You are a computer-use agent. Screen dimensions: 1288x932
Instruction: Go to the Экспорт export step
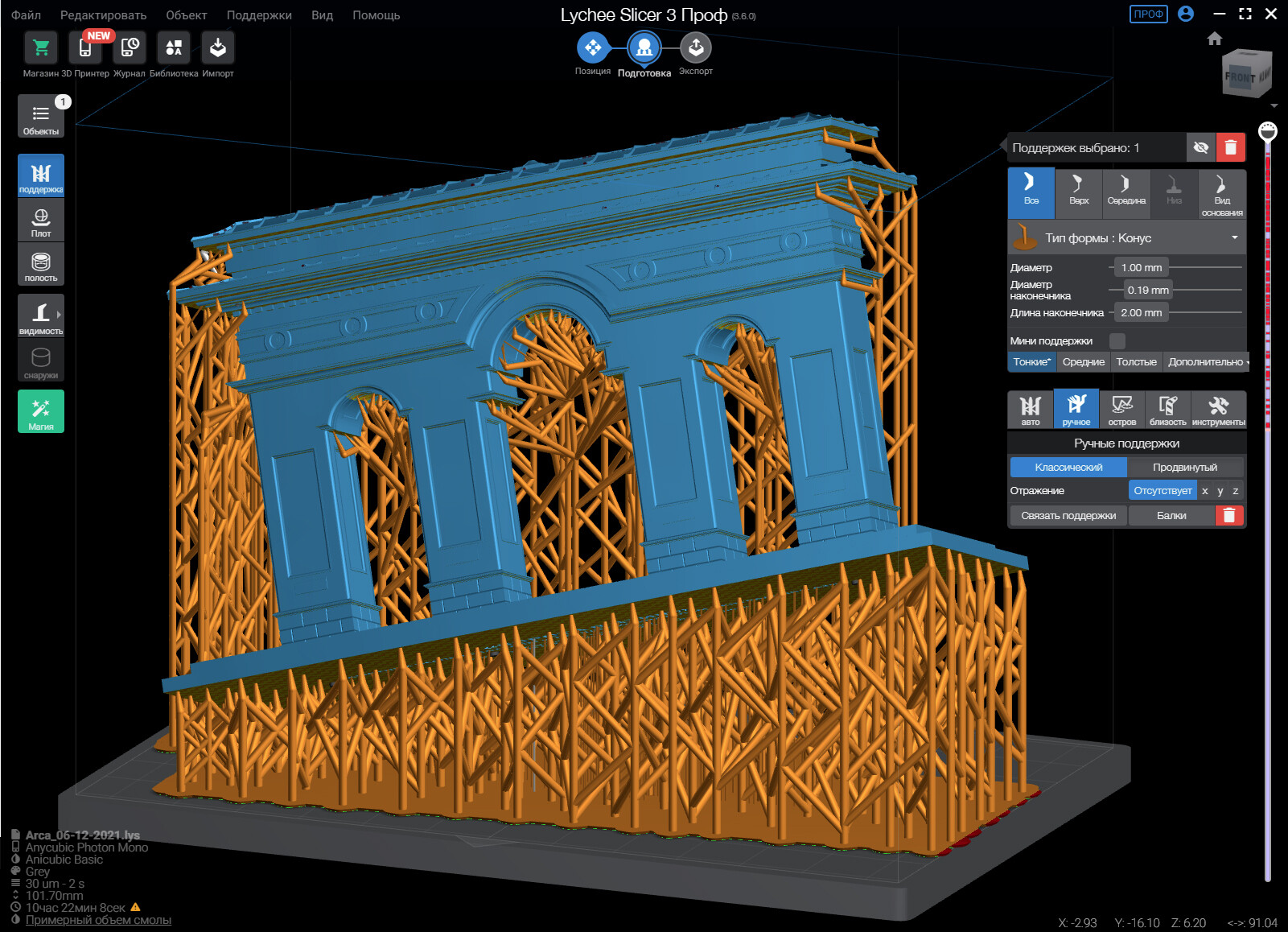(696, 48)
